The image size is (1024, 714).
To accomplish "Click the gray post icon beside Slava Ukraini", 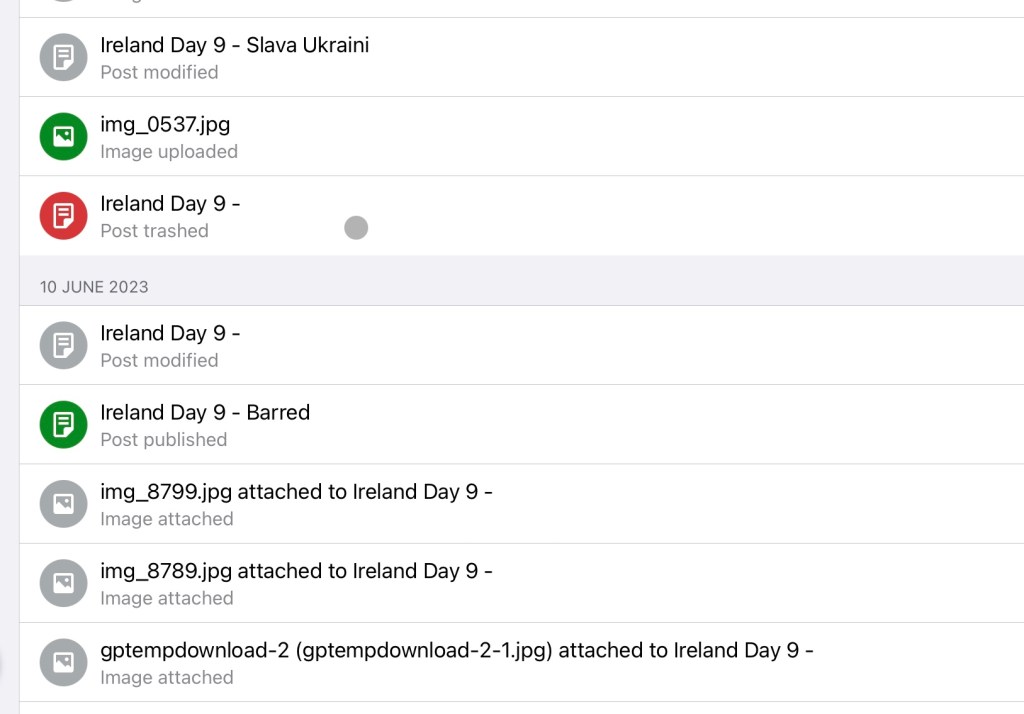I will [x=63, y=57].
